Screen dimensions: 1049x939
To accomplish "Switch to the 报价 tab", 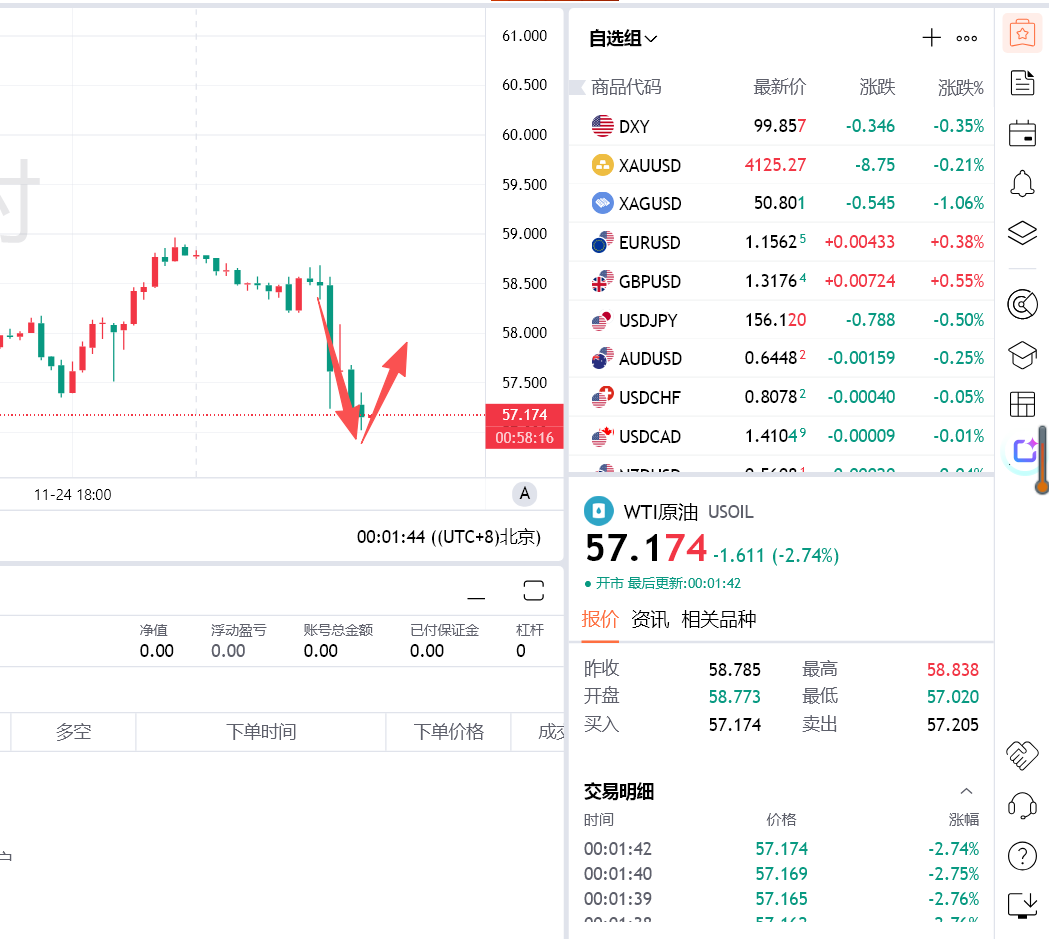I will pos(600,619).
